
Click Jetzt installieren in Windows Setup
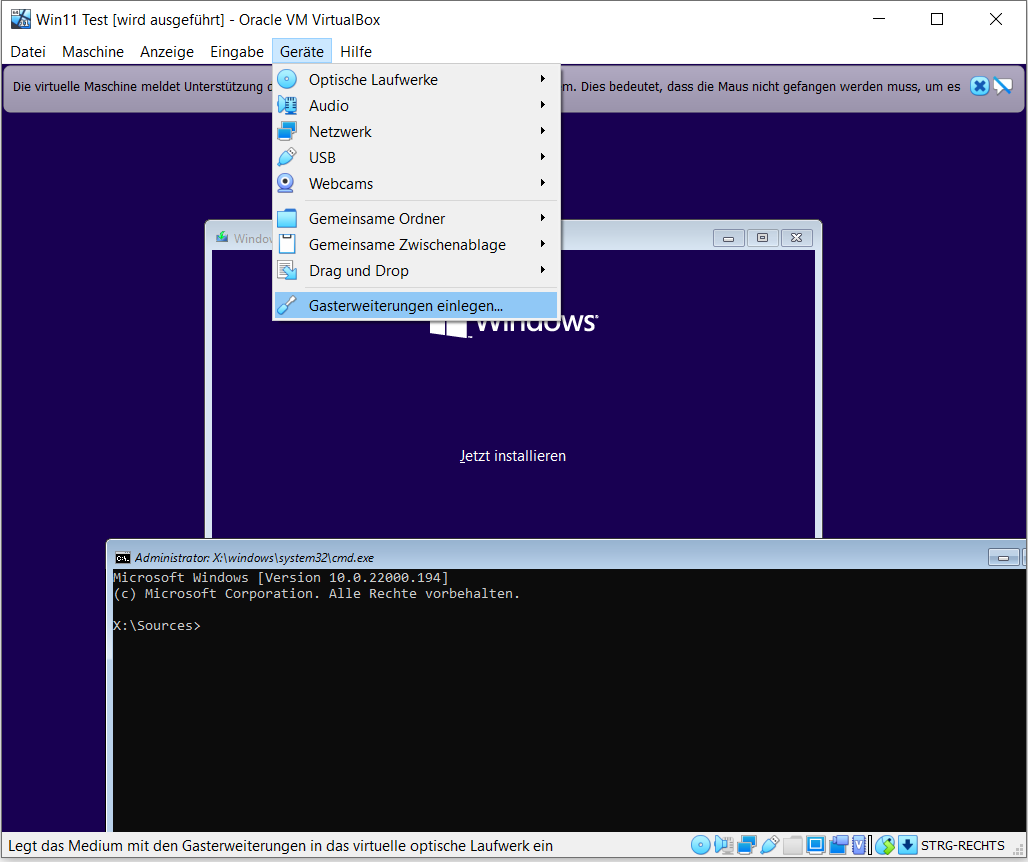(513, 456)
